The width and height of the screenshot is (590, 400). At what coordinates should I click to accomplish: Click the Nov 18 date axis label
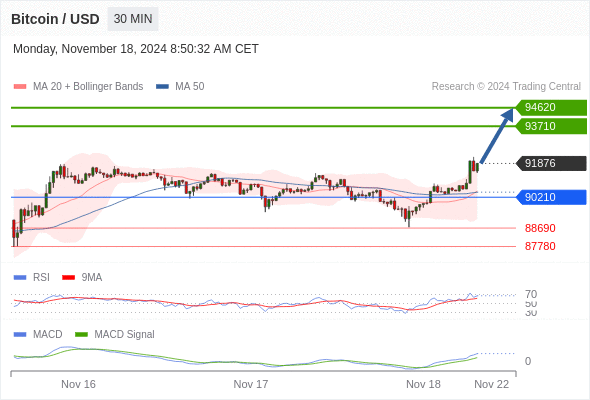(423, 384)
